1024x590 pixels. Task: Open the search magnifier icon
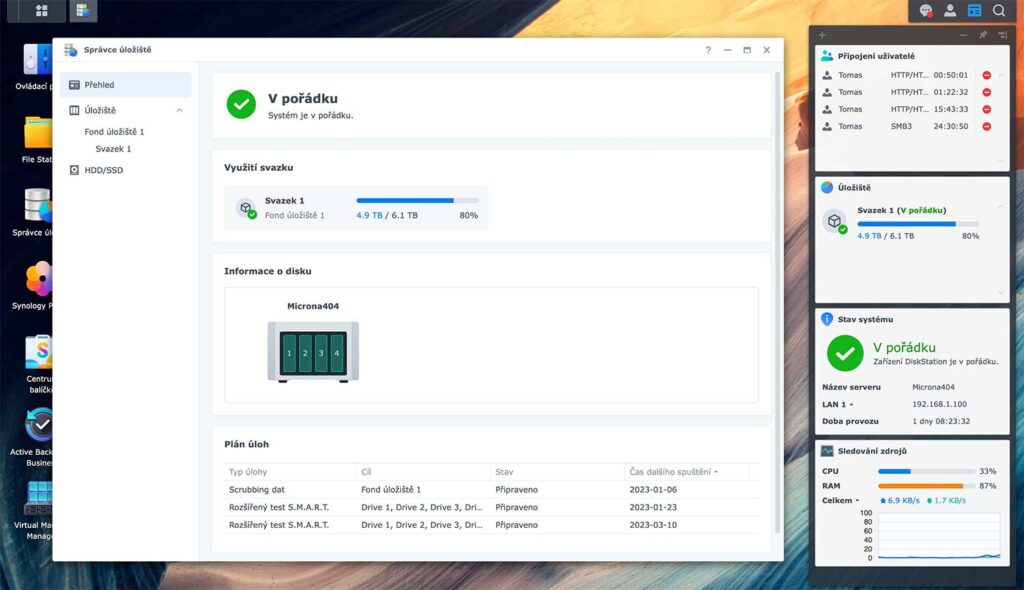(x=999, y=10)
